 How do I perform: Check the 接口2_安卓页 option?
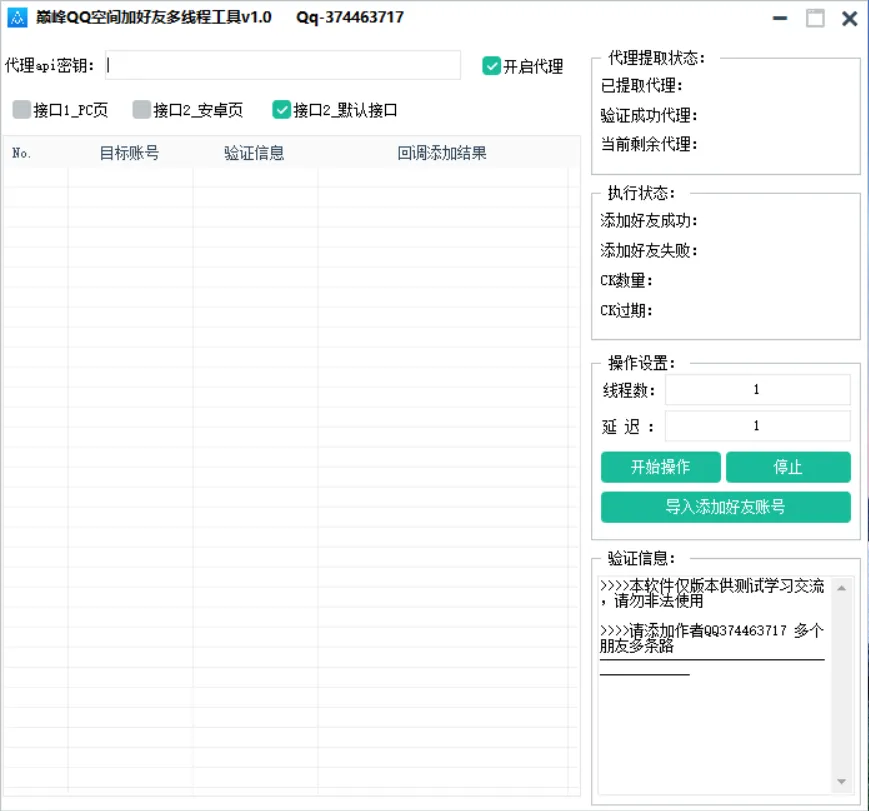point(141,110)
